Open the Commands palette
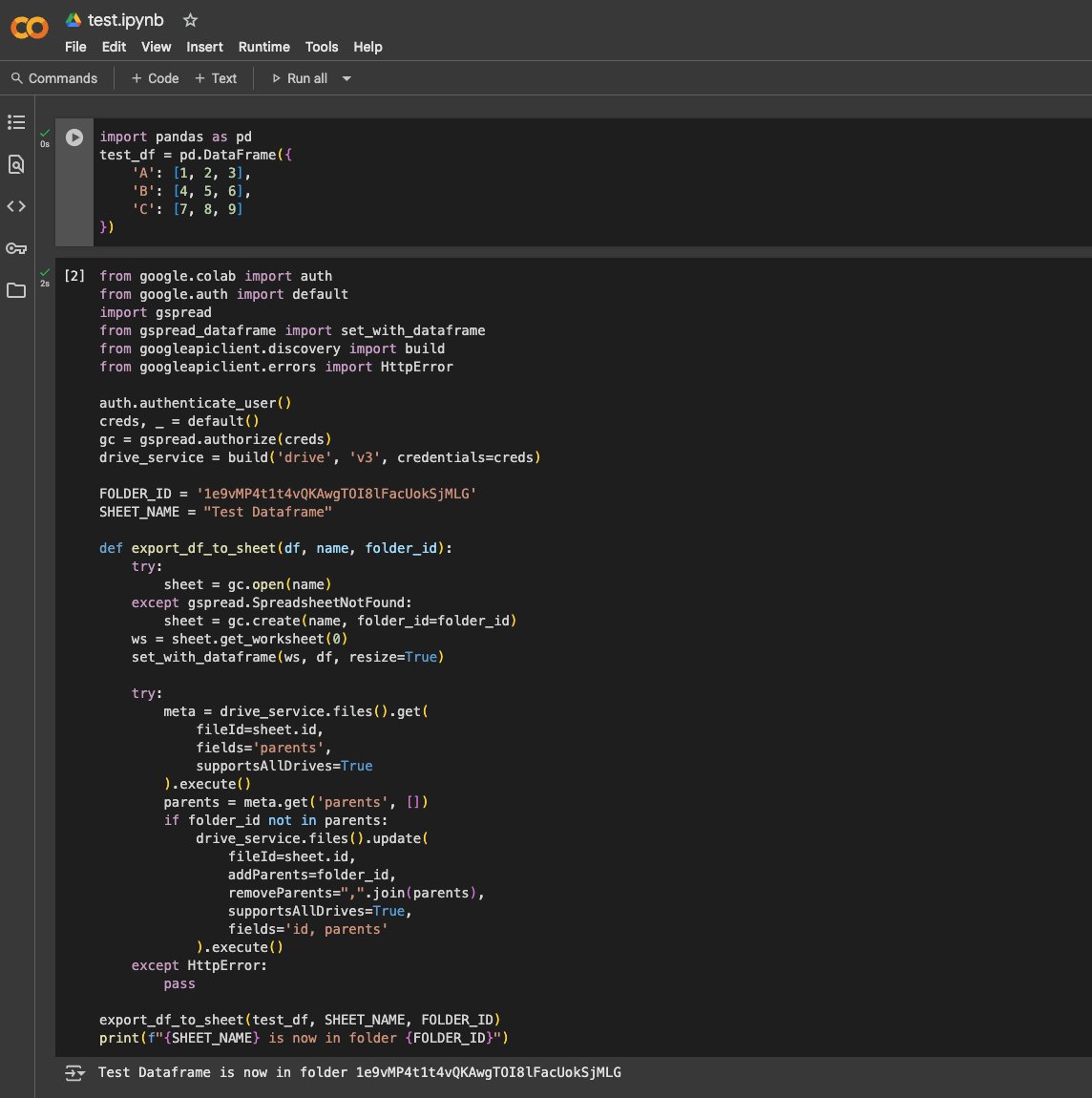 [54, 78]
